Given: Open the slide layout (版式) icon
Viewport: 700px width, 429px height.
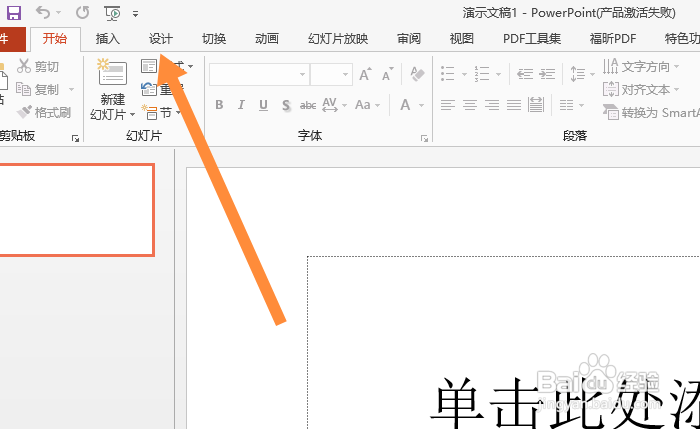Looking at the screenshot, I should point(149,67).
